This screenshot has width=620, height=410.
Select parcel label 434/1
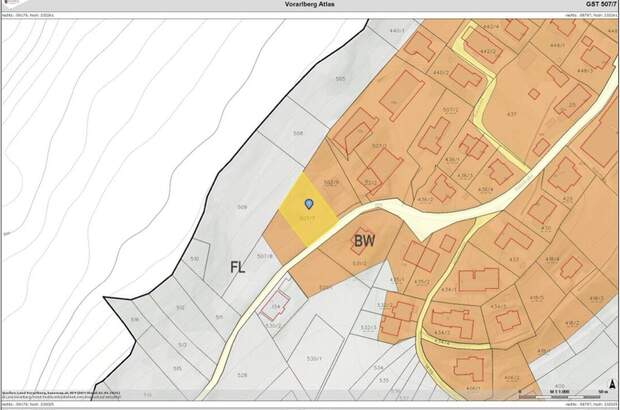pyautogui.click(x=448, y=290)
